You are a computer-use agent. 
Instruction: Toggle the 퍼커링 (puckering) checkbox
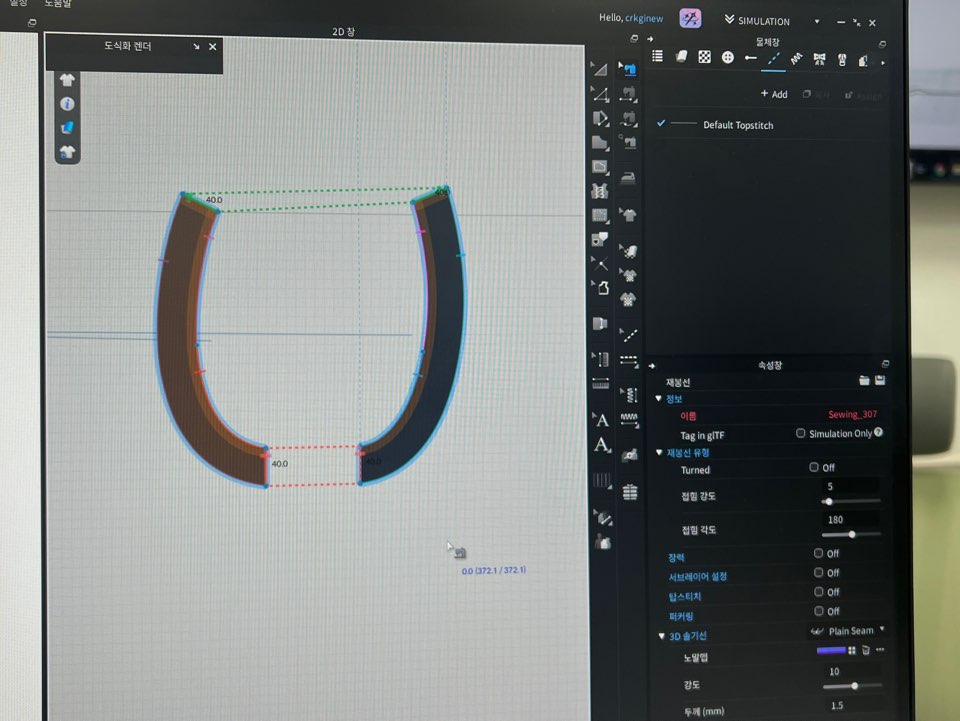point(819,611)
